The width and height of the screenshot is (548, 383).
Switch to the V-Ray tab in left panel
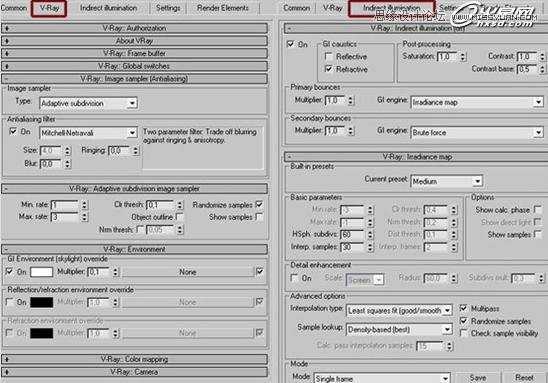pyautogui.click(x=49, y=8)
